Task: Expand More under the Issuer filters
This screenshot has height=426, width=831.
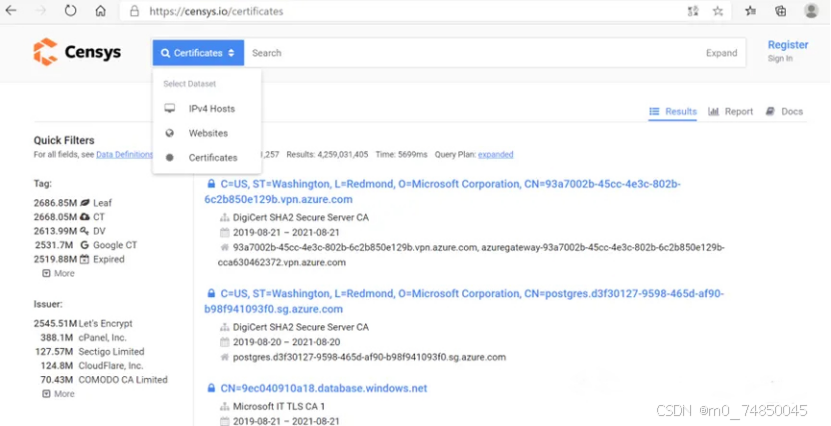Action: [x=59, y=394]
